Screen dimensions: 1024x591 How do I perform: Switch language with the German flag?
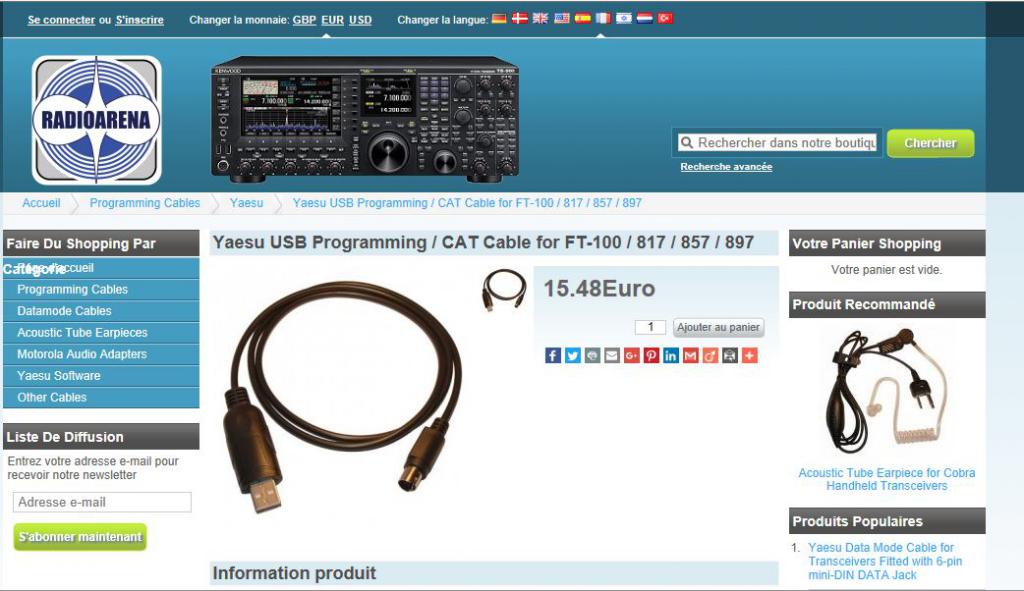(x=499, y=18)
